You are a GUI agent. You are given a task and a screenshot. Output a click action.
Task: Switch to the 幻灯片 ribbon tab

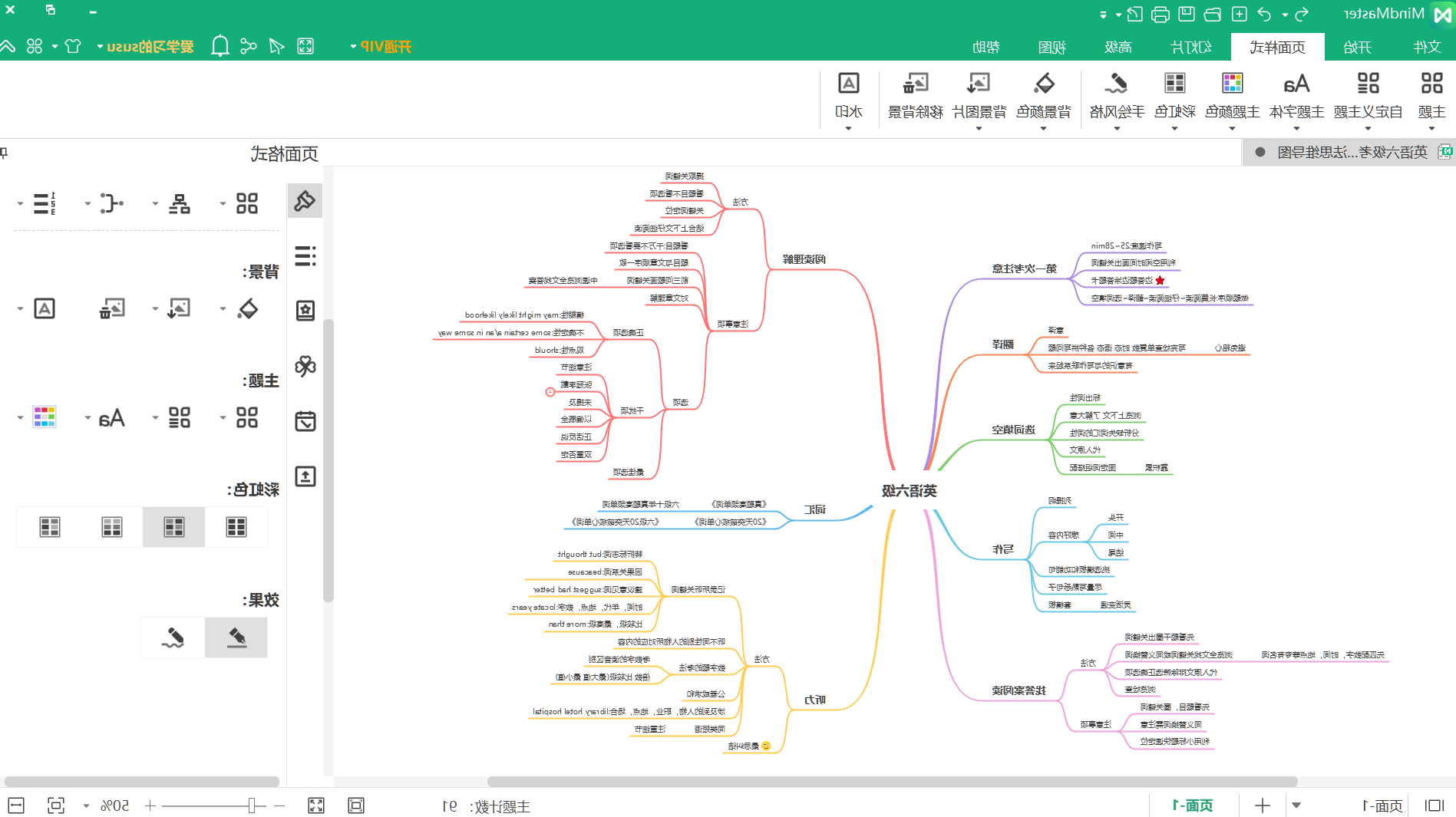[x=1190, y=47]
